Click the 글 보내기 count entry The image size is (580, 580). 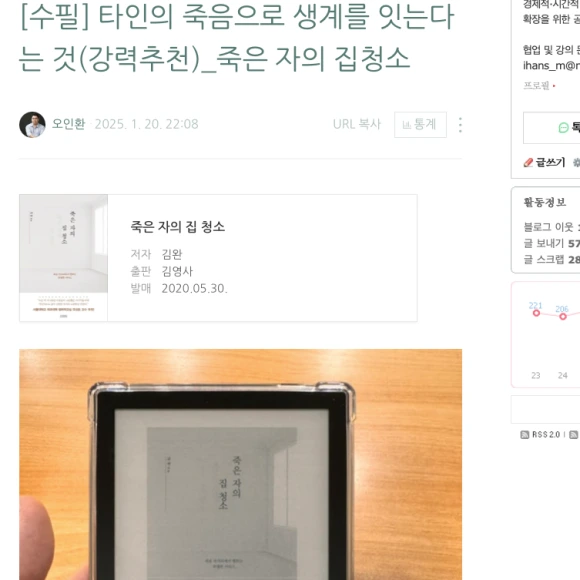coord(552,243)
